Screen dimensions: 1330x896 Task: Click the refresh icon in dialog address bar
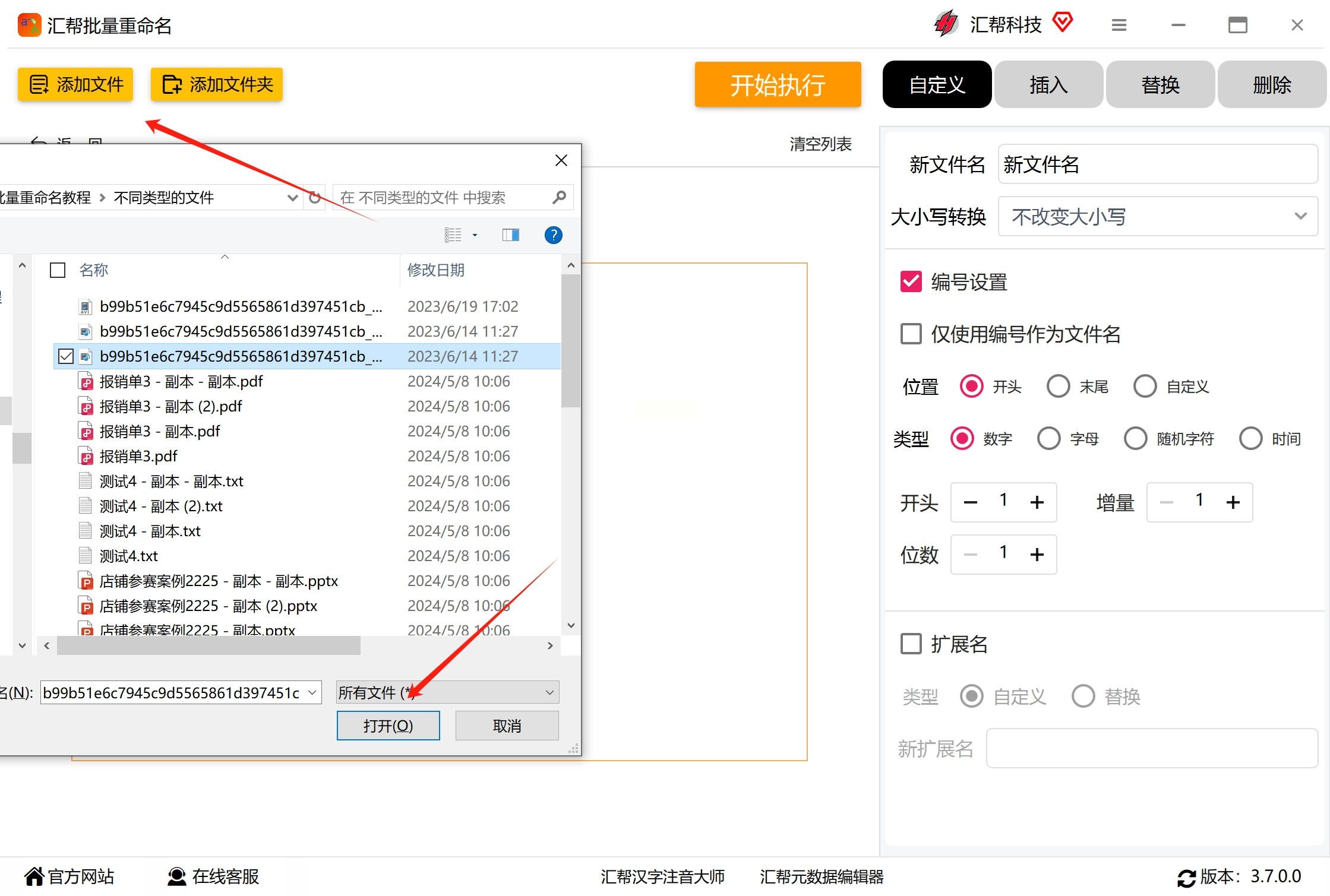pyautogui.click(x=315, y=197)
